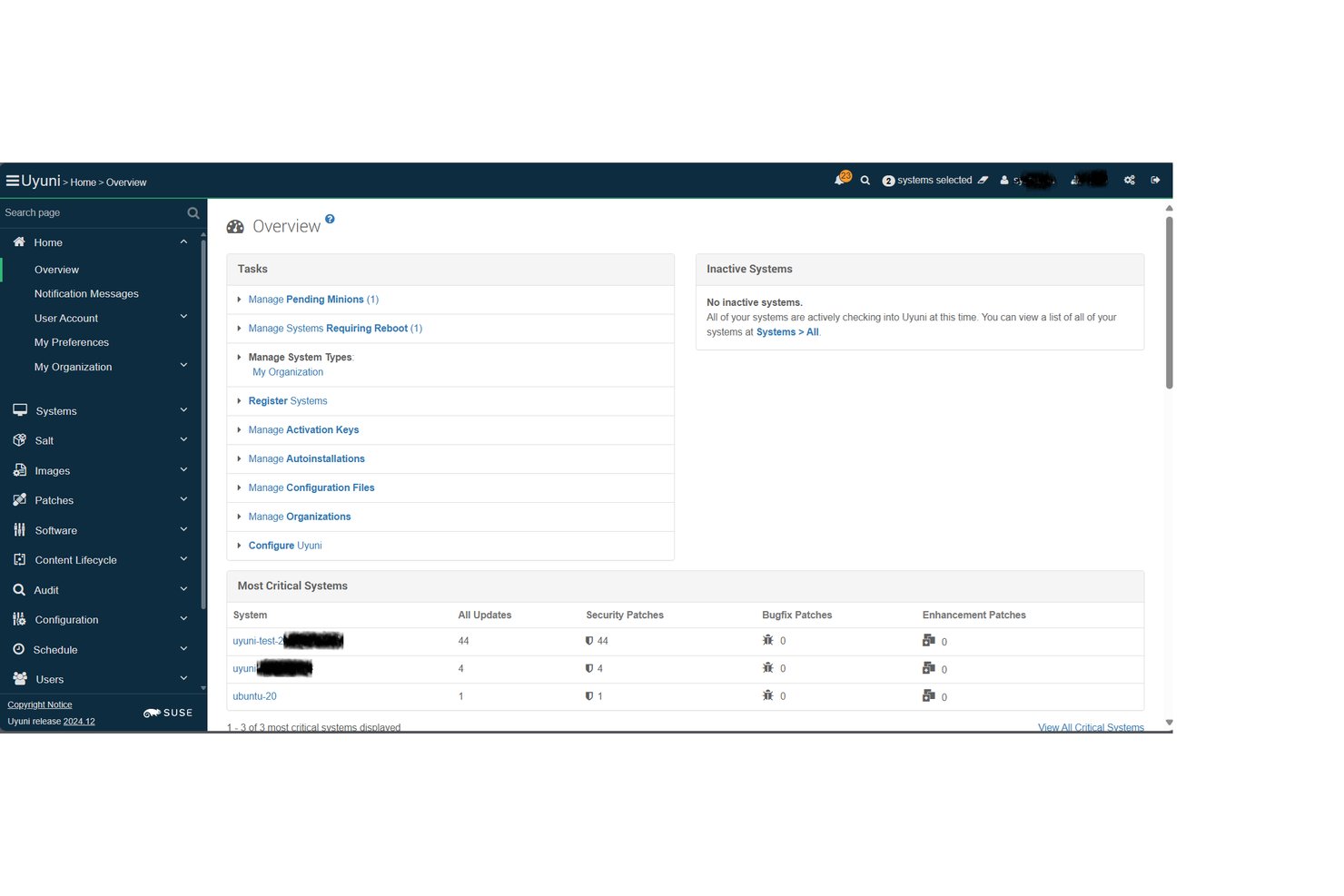The width and height of the screenshot is (1344, 896).
Task: Open My Organization under Manage System Types
Action: [288, 372]
